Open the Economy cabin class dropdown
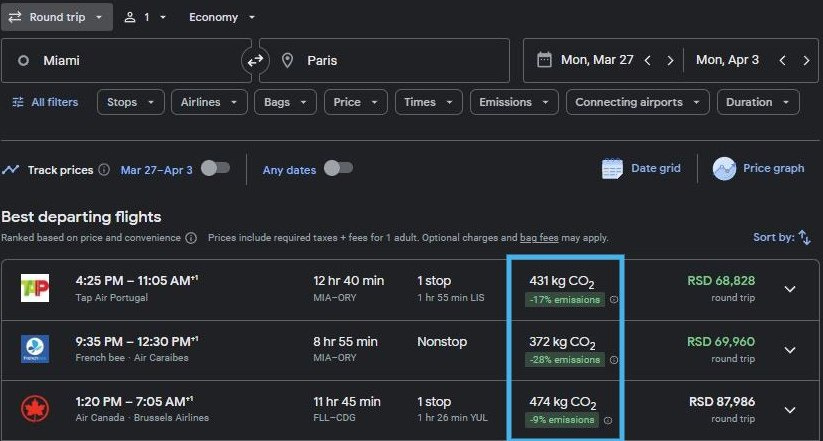Image resolution: width=823 pixels, height=441 pixels. tap(221, 17)
